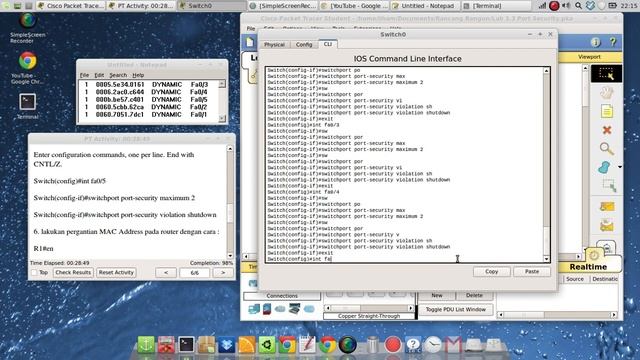Pick the Move Layout hand tool
Image resolution: width=640 pixels, height=360 pixels.
(607, 93)
